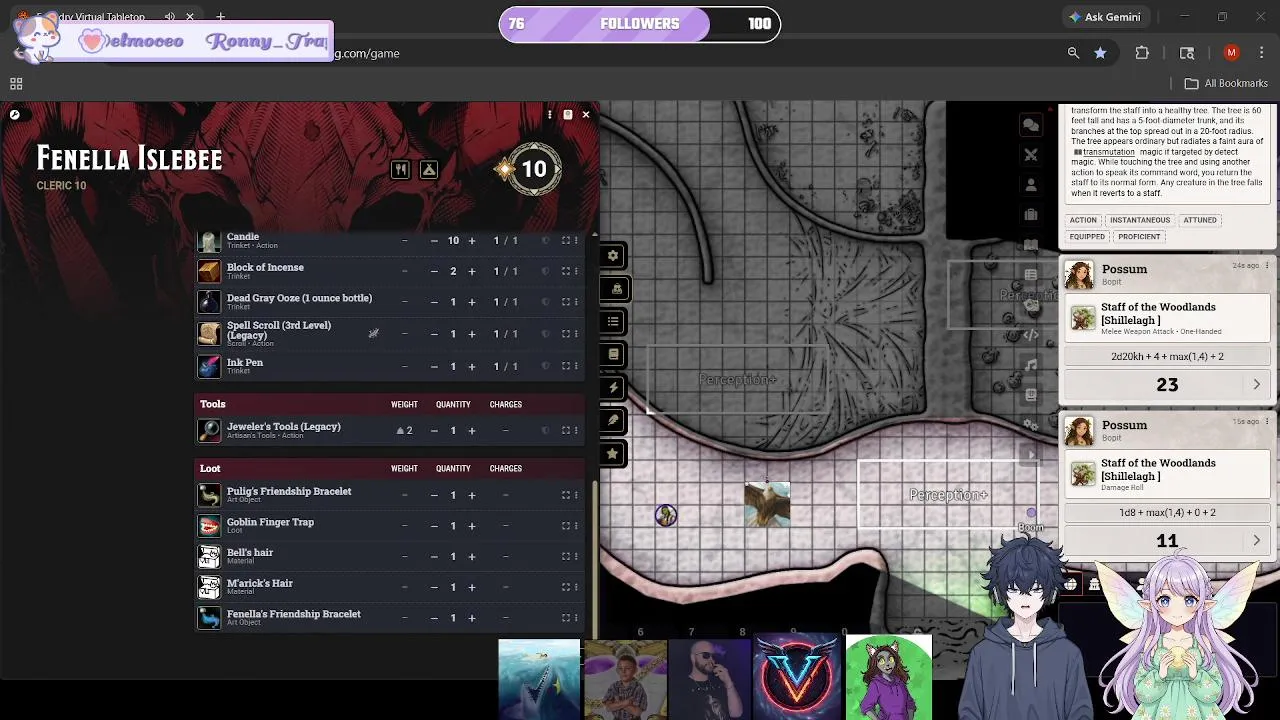The width and height of the screenshot is (1280, 720).
Task: Bookmark page with the star icon
Action: 1100,53
